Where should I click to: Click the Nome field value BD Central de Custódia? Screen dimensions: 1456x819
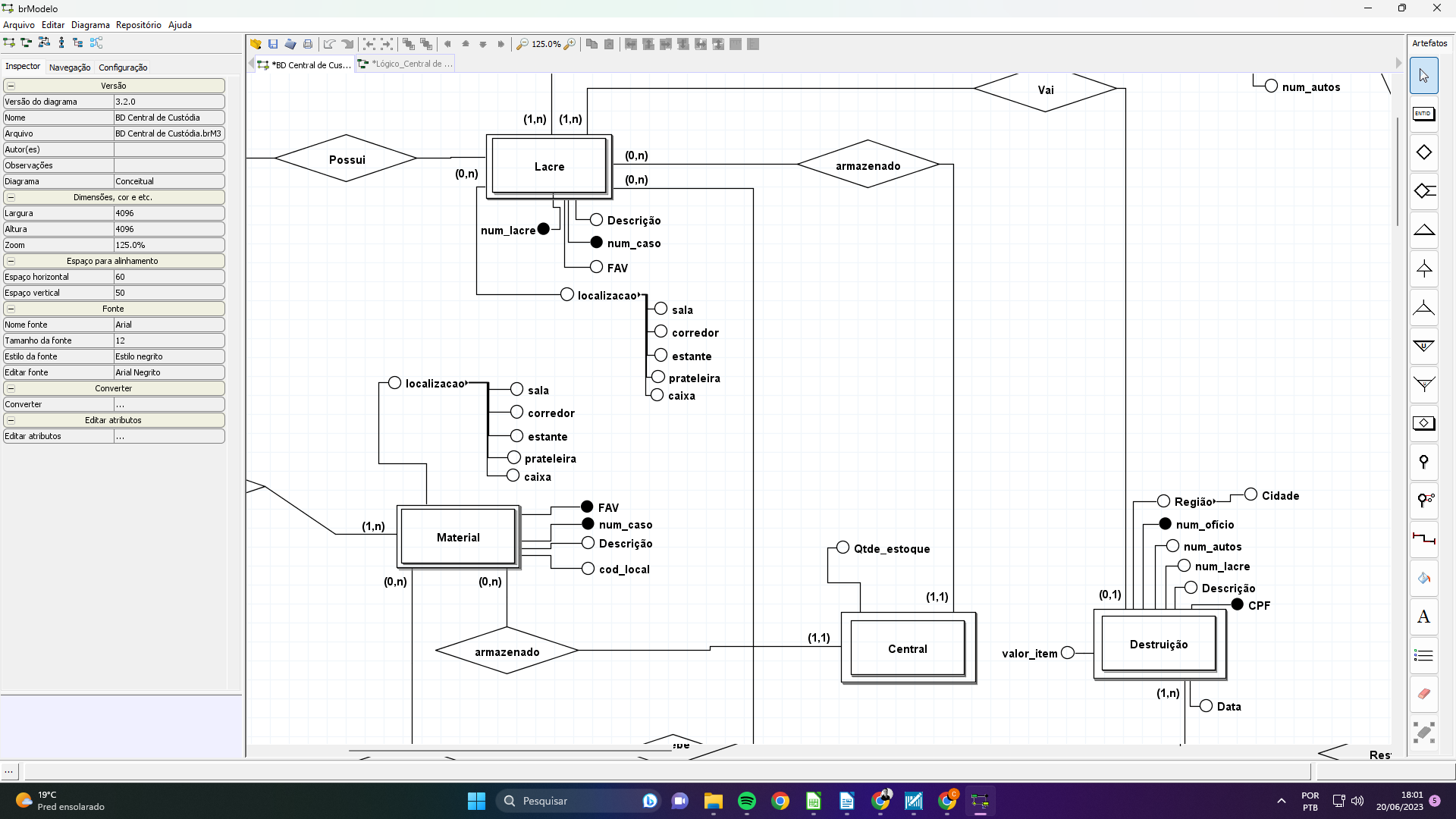(x=169, y=118)
